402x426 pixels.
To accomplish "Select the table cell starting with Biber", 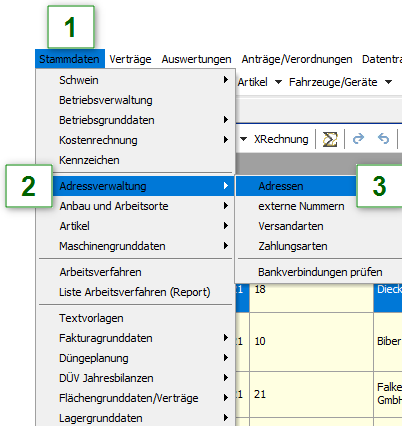I will click(x=388, y=342).
